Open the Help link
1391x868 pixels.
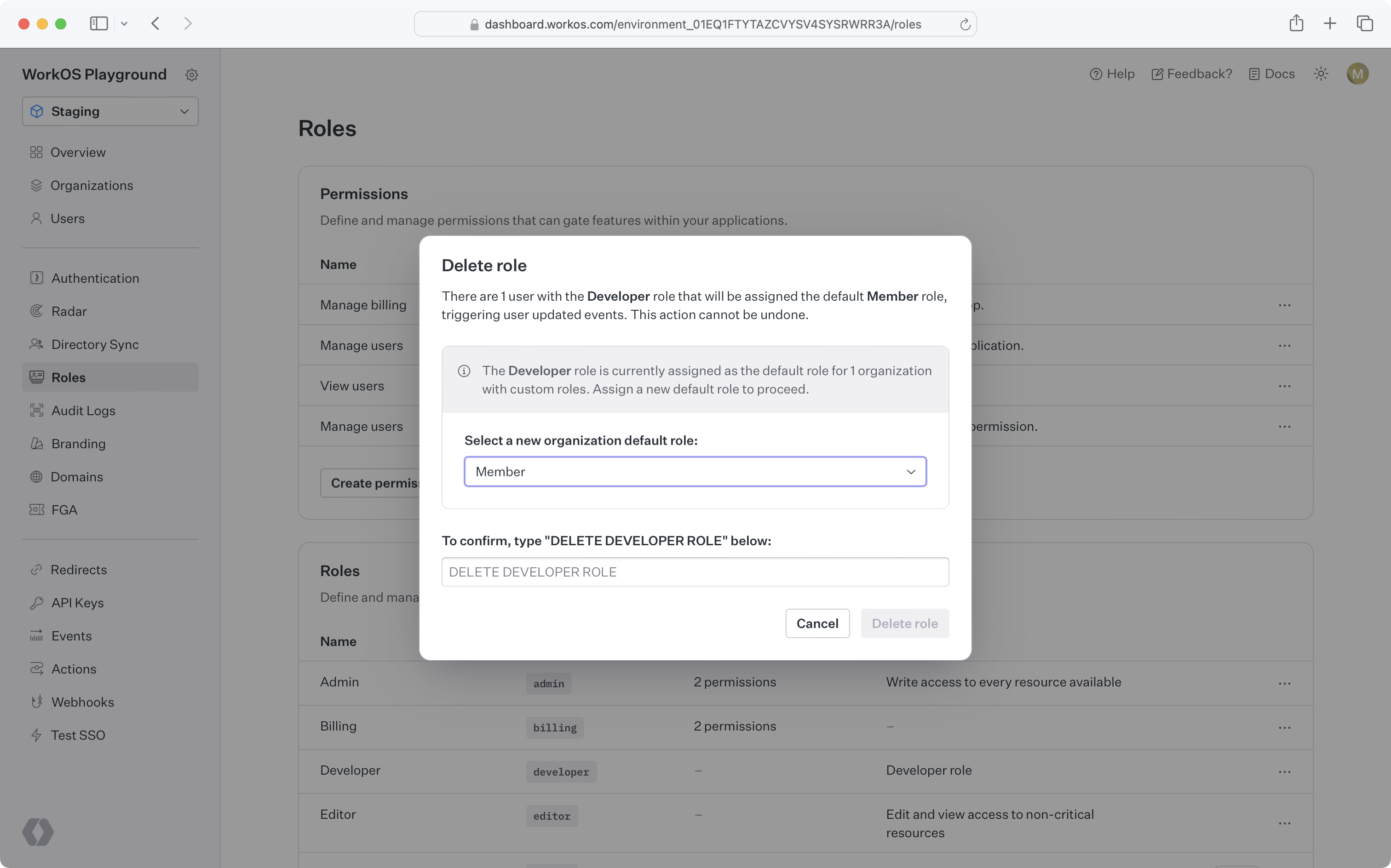coord(1112,74)
